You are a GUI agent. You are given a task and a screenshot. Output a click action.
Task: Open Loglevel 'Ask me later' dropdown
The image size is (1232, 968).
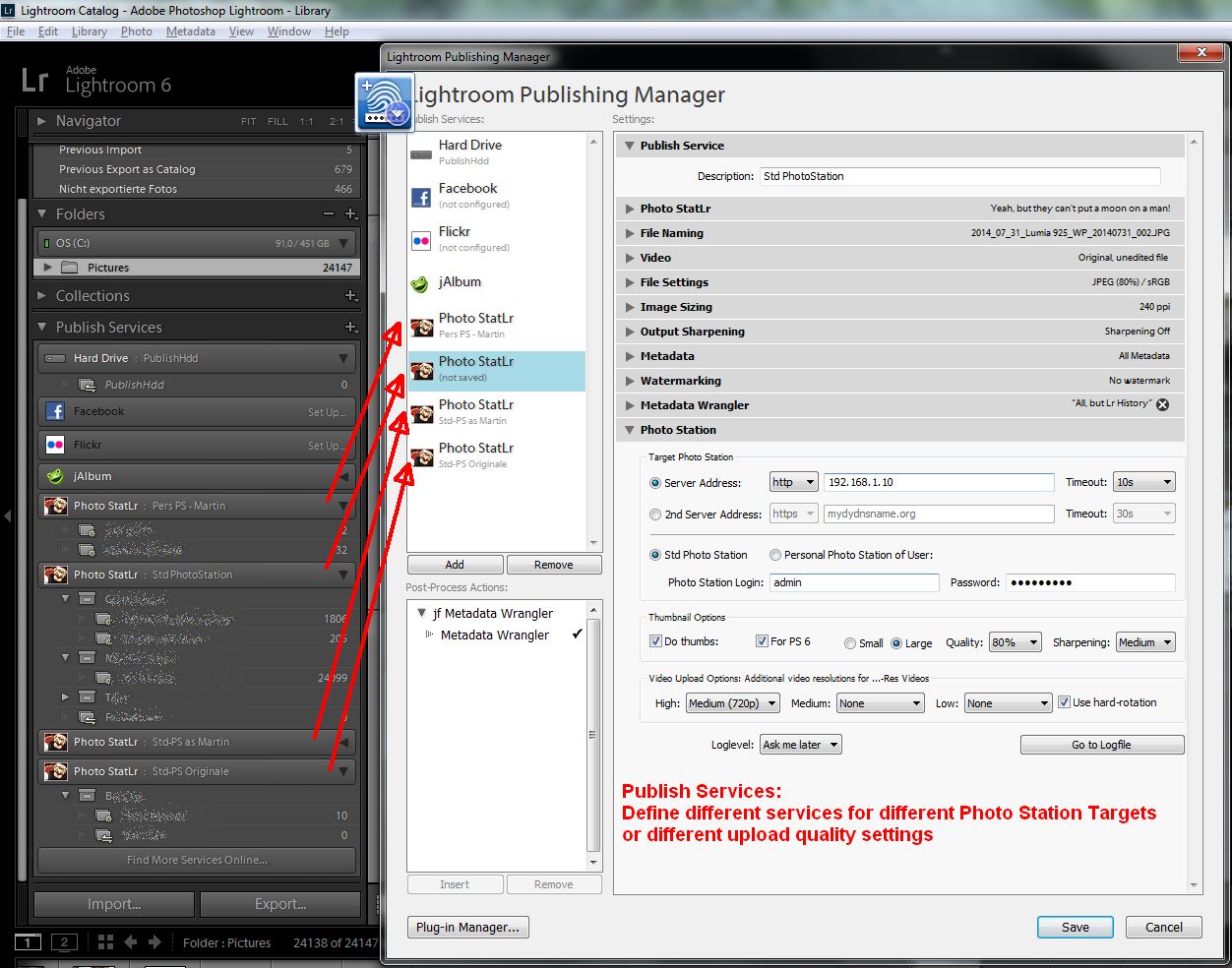click(801, 745)
